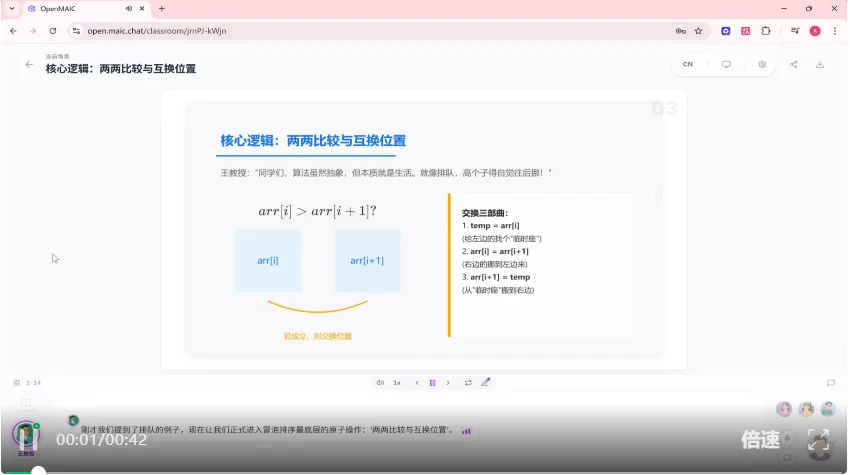Click the audio waveform icon after subtitle
This screenshot has height=475, width=850.
[x=466, y=431]
